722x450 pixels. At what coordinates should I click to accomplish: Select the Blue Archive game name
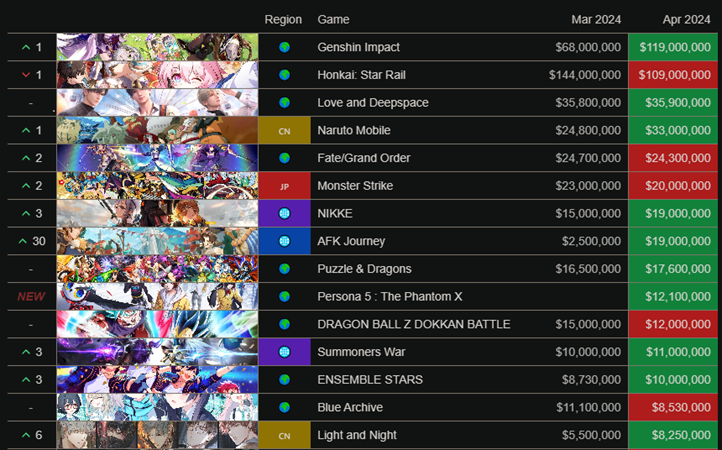[x=350, y=407]
